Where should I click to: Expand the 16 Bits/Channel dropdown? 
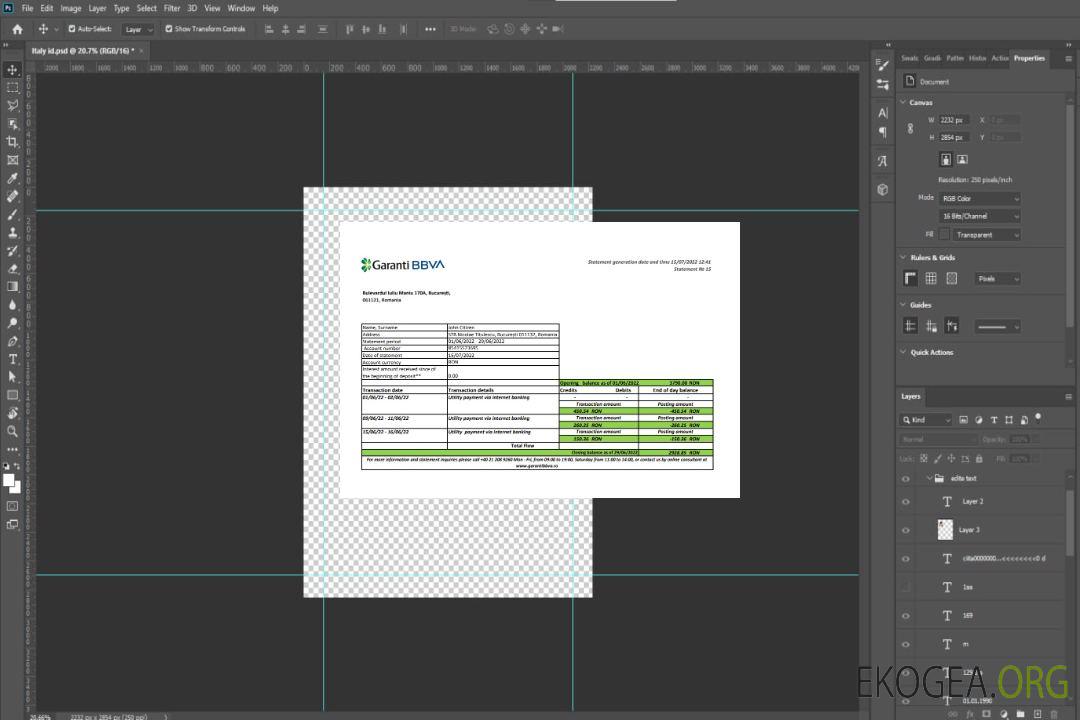point(979,216)
